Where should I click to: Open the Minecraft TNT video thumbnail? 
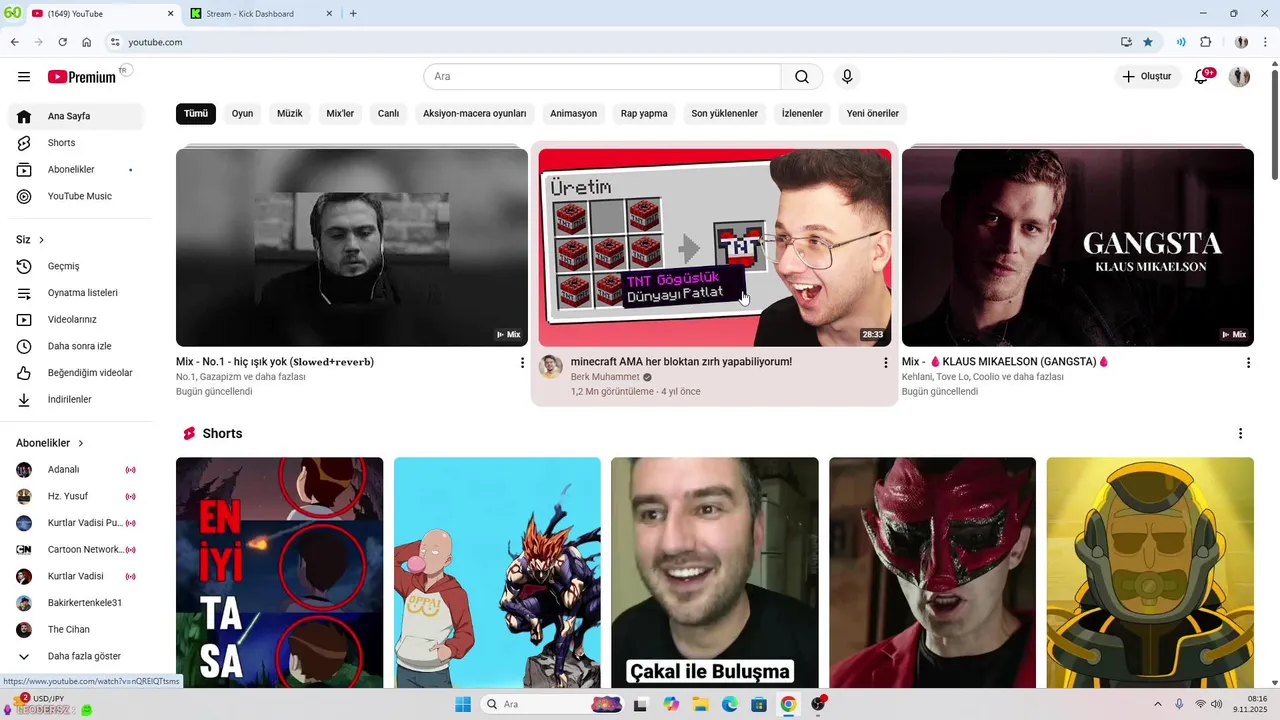[715, 247]
